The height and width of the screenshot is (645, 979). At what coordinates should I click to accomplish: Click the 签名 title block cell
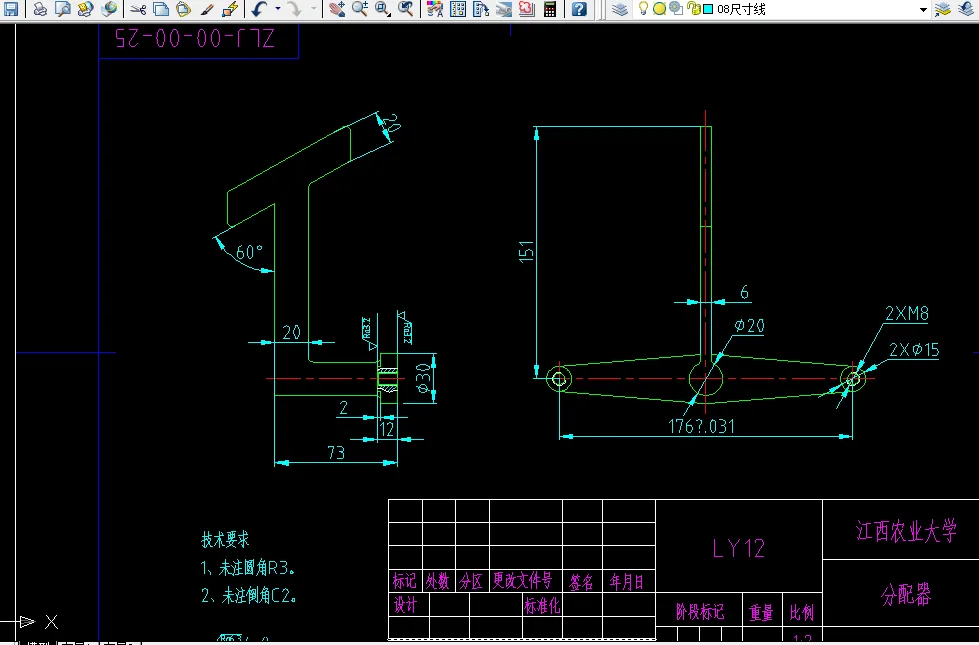tap(581, 582)
